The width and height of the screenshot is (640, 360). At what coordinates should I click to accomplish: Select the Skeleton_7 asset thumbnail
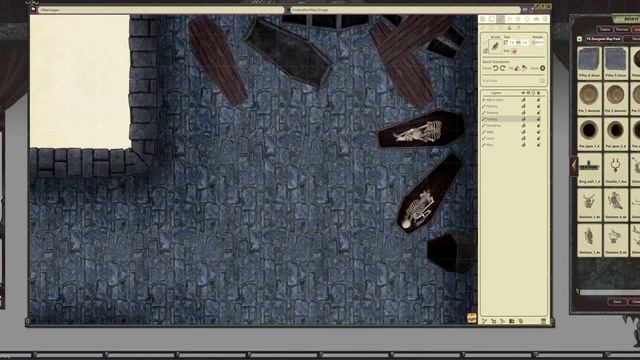pyautogui.click(x=589, y=240)
